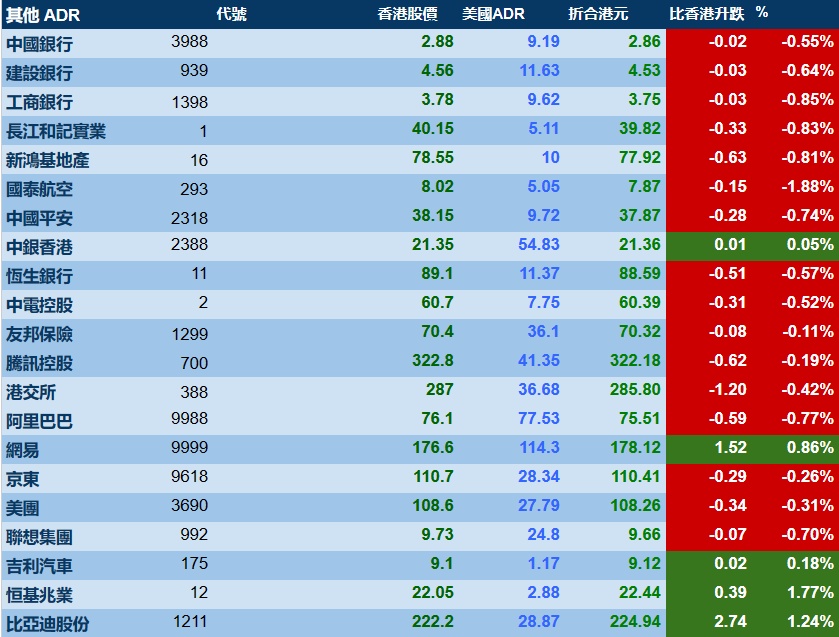
Task: Click ADR price 41.35
Action: pos(539,360)
